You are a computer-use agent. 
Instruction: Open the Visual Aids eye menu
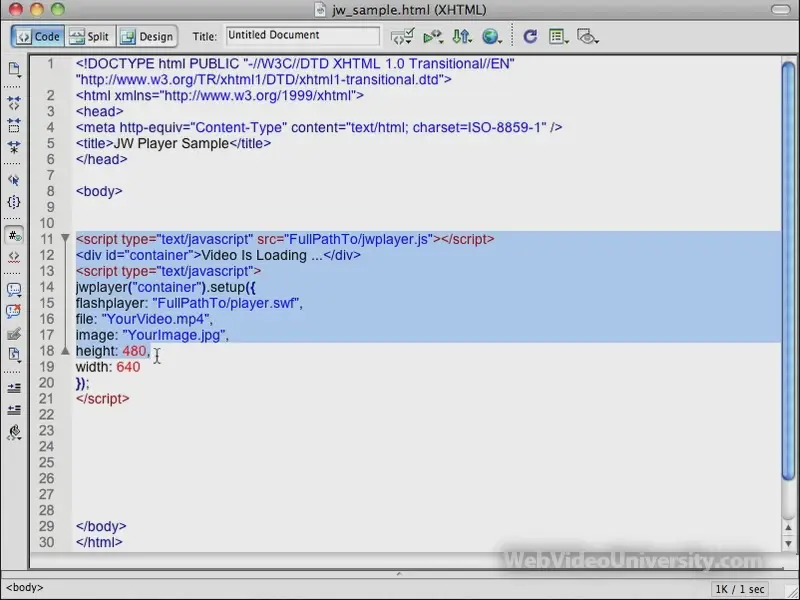click(x=587, y=37)
